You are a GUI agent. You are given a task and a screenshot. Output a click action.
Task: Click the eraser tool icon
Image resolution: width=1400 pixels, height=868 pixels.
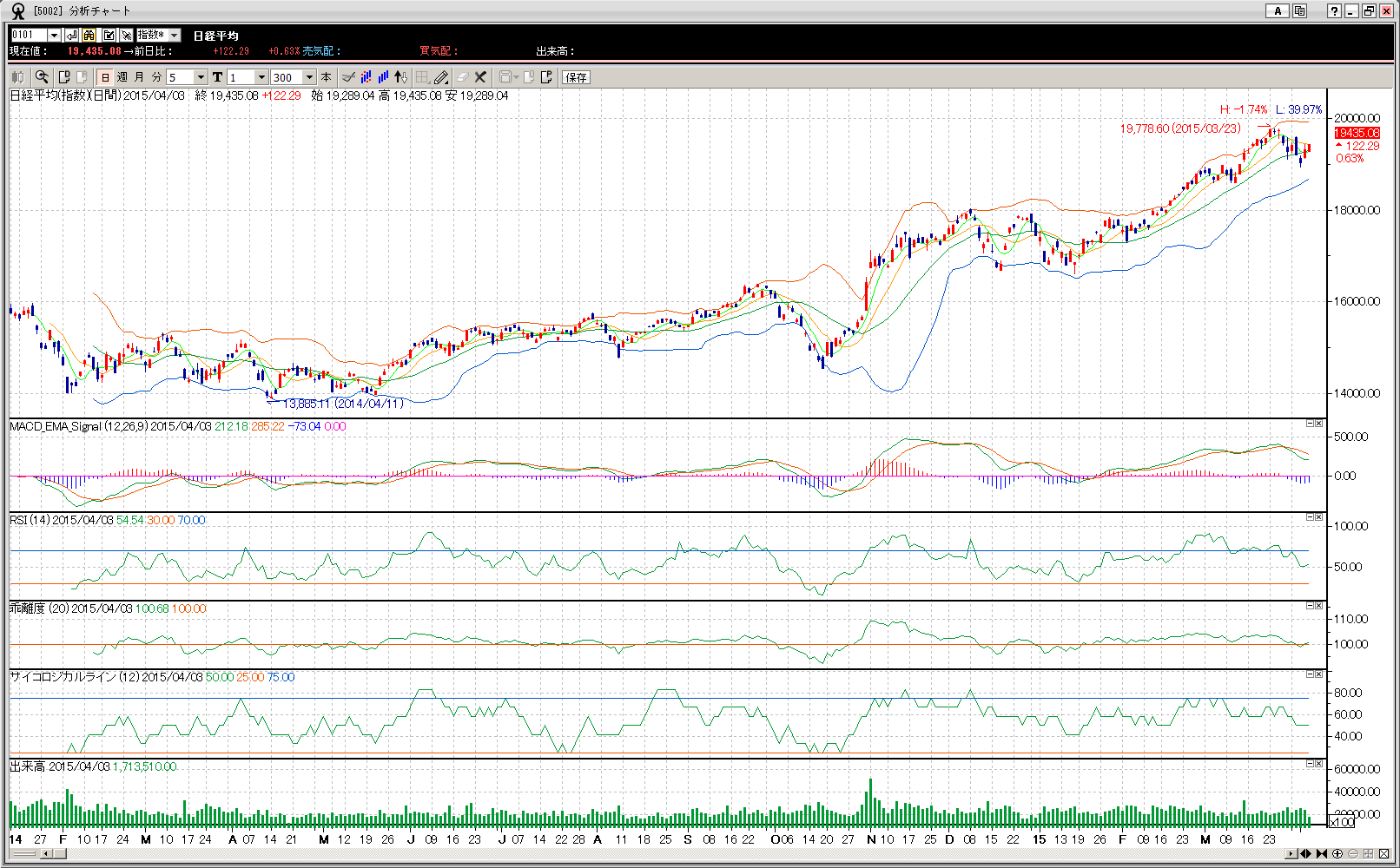click(x=462, y=77)
